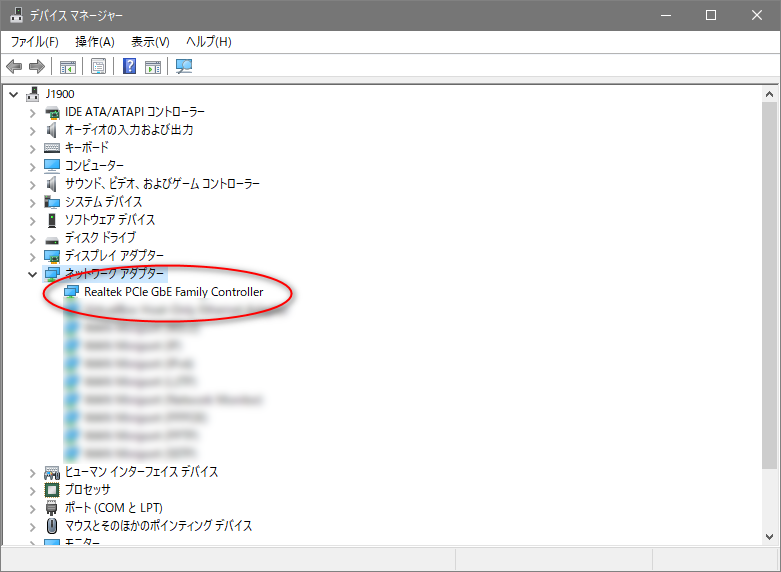The width and height of the screenshot is (781, 572).
Task: Open the ファイル(F) menu
Action: click(x=35, y=42)
